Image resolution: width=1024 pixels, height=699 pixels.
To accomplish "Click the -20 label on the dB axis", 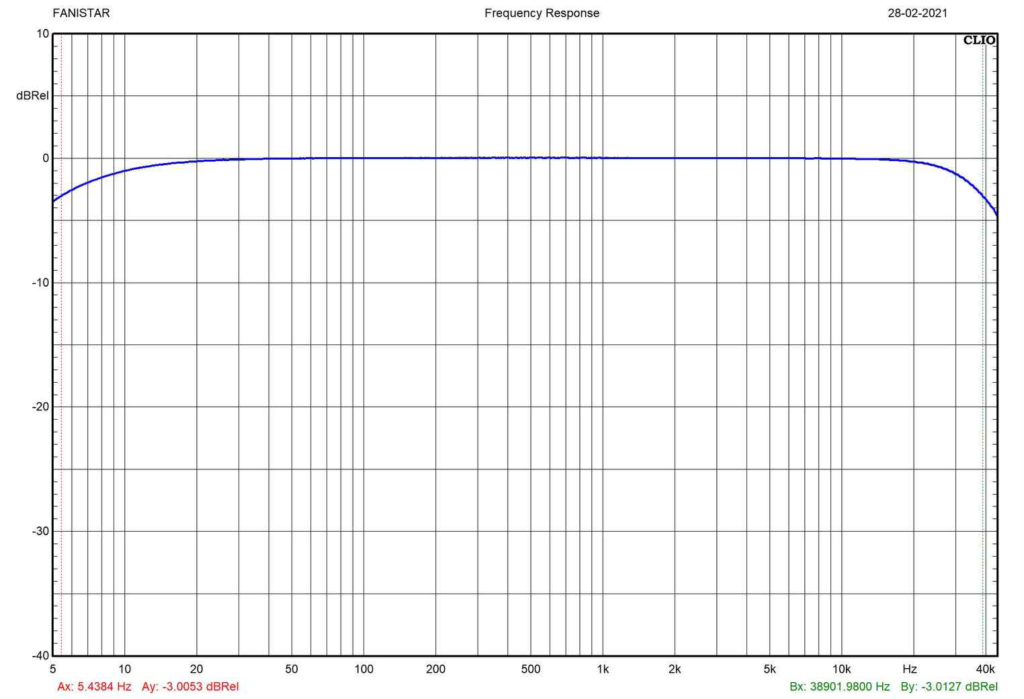I will pos(40,407).
